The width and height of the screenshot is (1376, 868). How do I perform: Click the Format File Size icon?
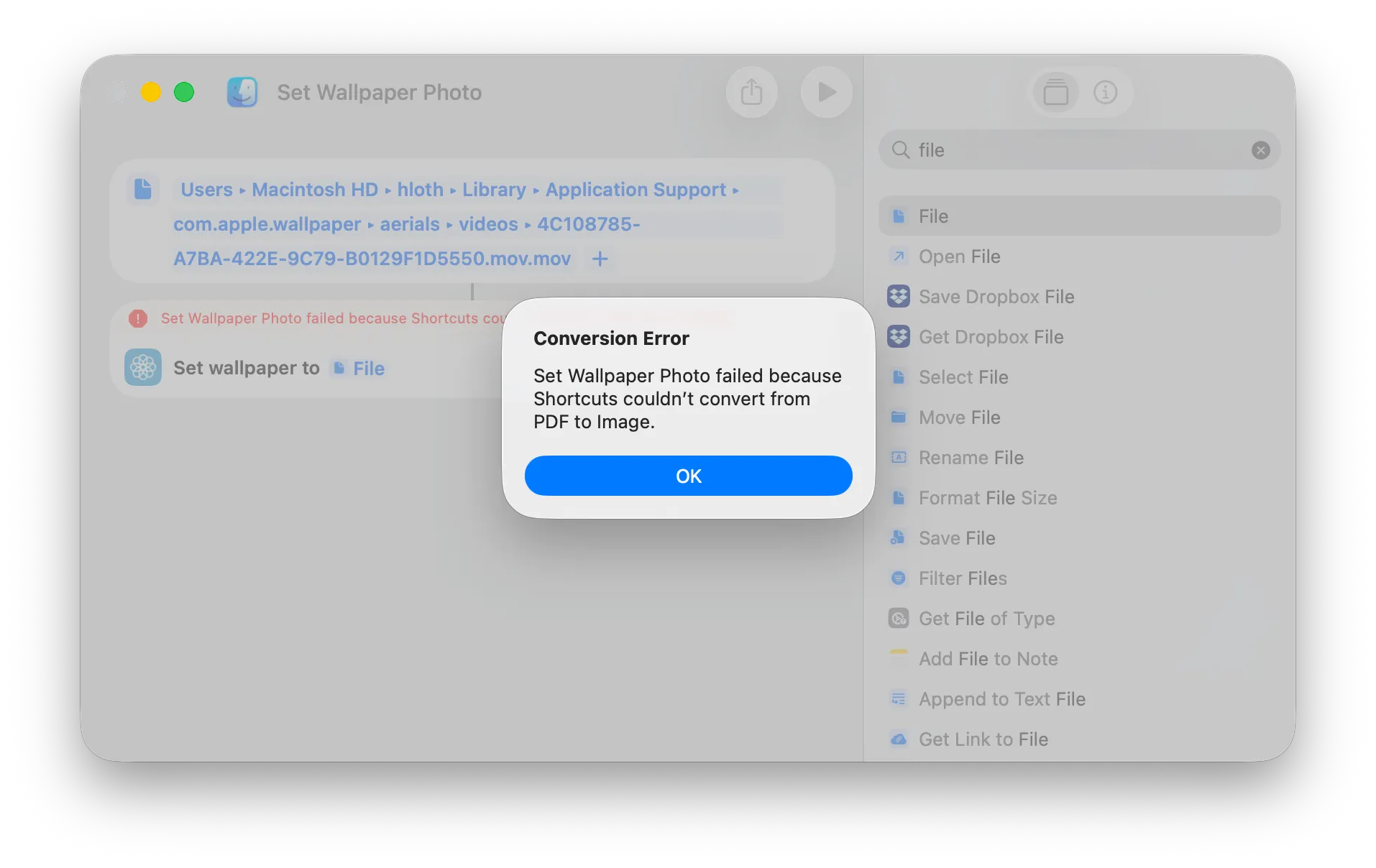coord(898,498)
